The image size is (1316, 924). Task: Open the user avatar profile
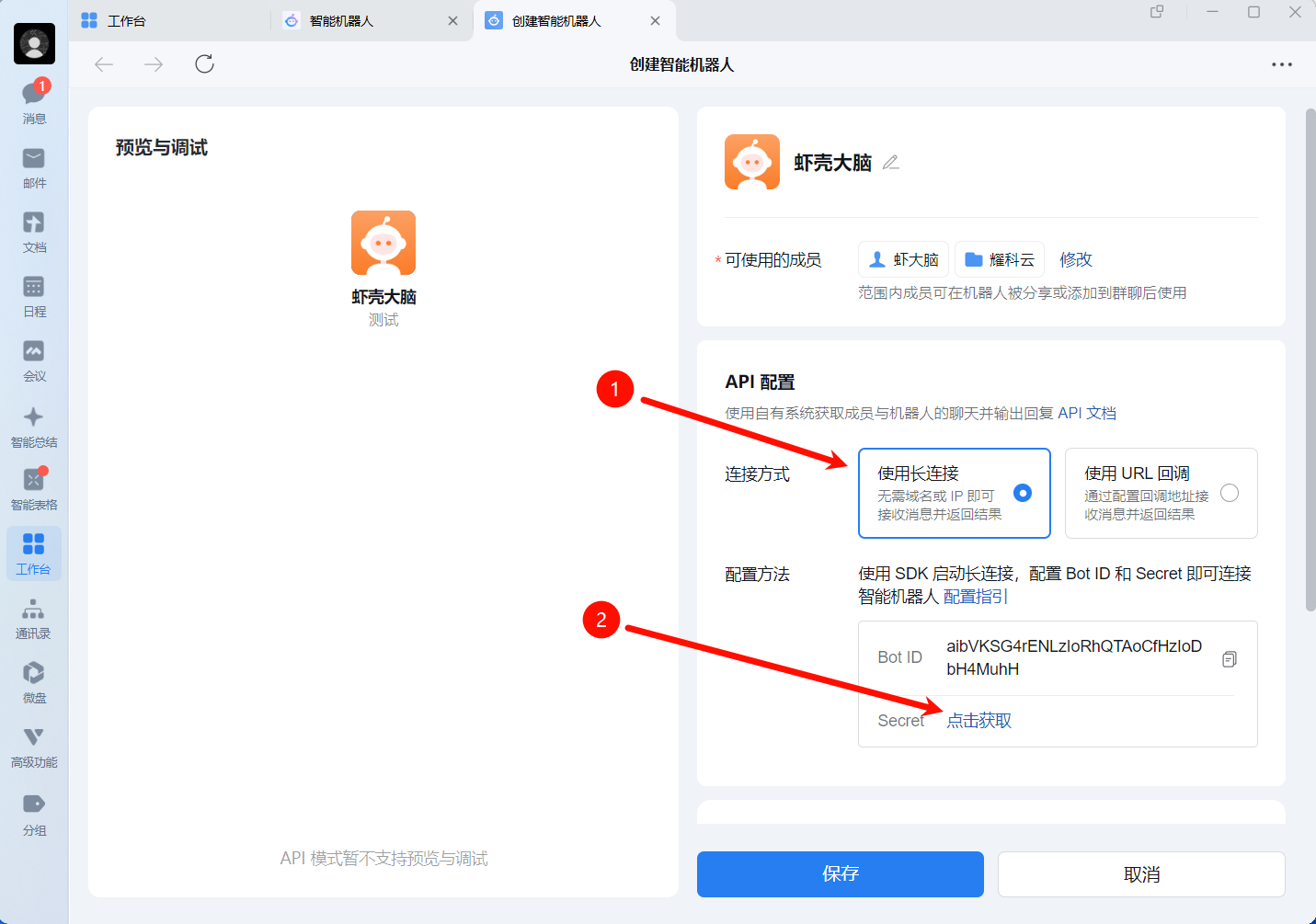34,43
